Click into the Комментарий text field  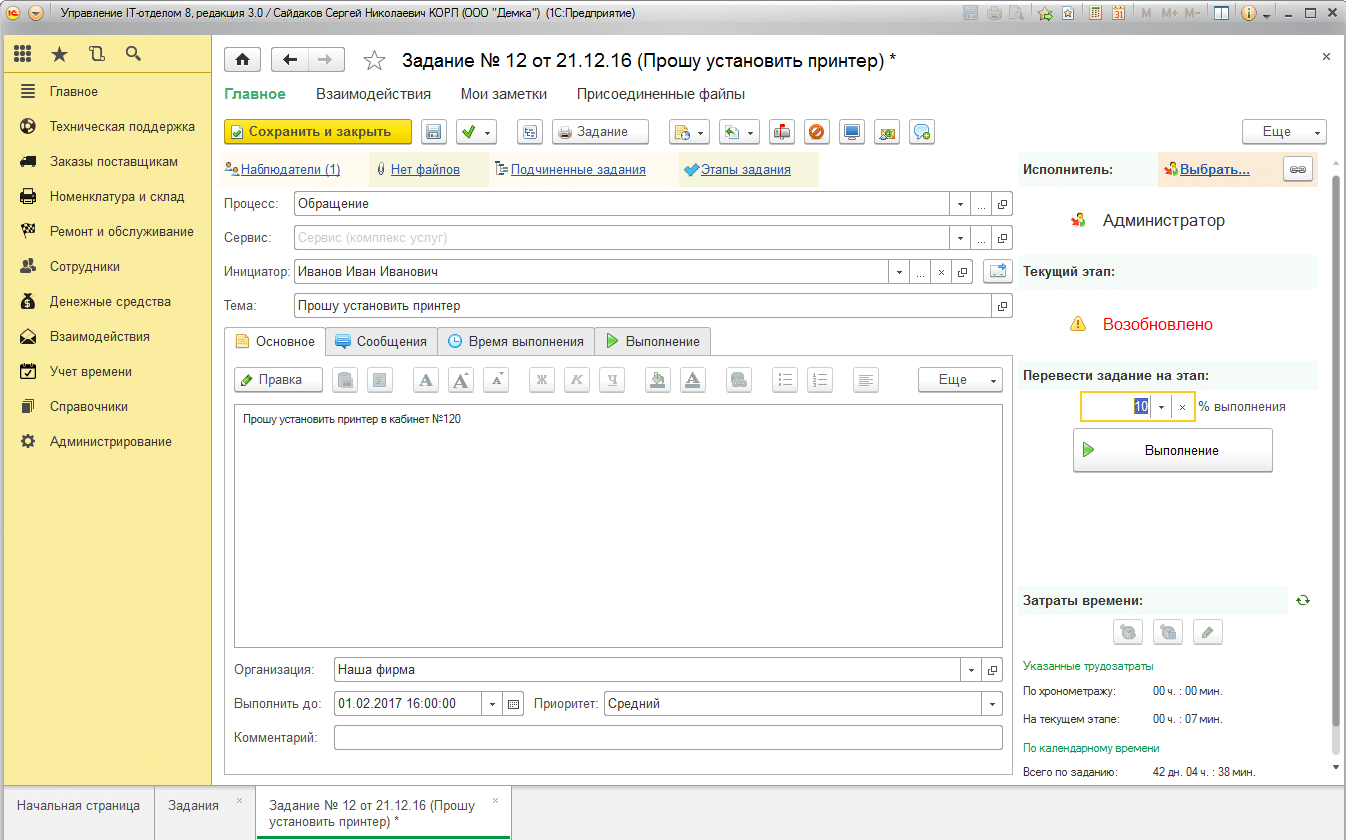point(667,738)
